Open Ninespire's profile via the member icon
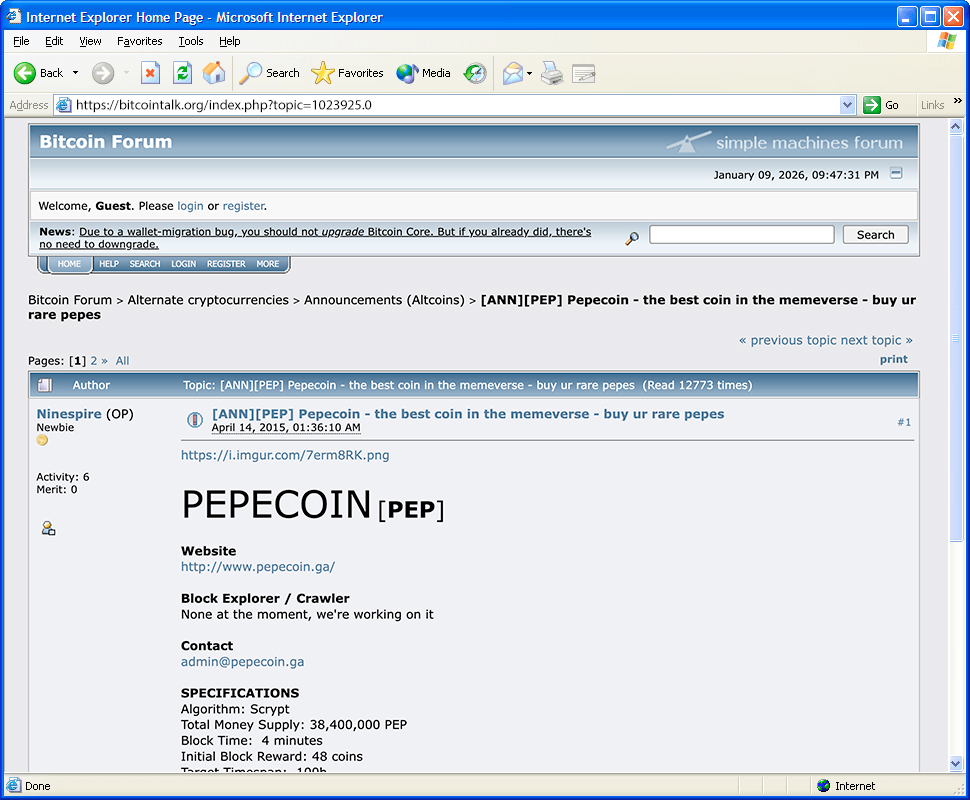The width and height of the screenshot is (970, 800). (x=48, y=527)
